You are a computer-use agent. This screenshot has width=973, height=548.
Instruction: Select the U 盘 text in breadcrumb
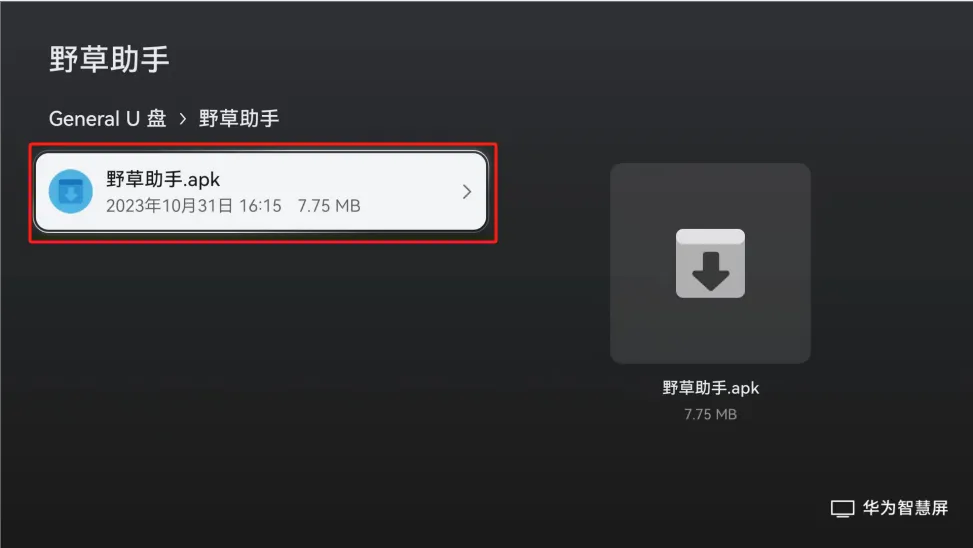(146, 118)
